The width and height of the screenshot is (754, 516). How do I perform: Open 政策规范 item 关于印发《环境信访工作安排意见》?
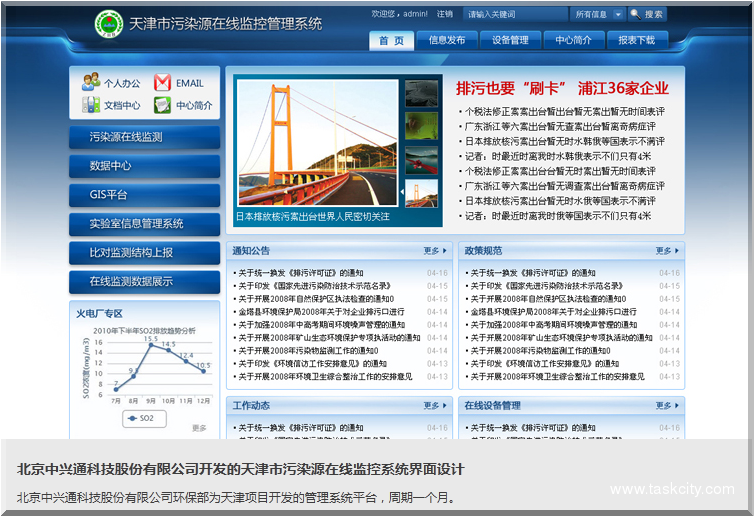click(x=544, y=364)
